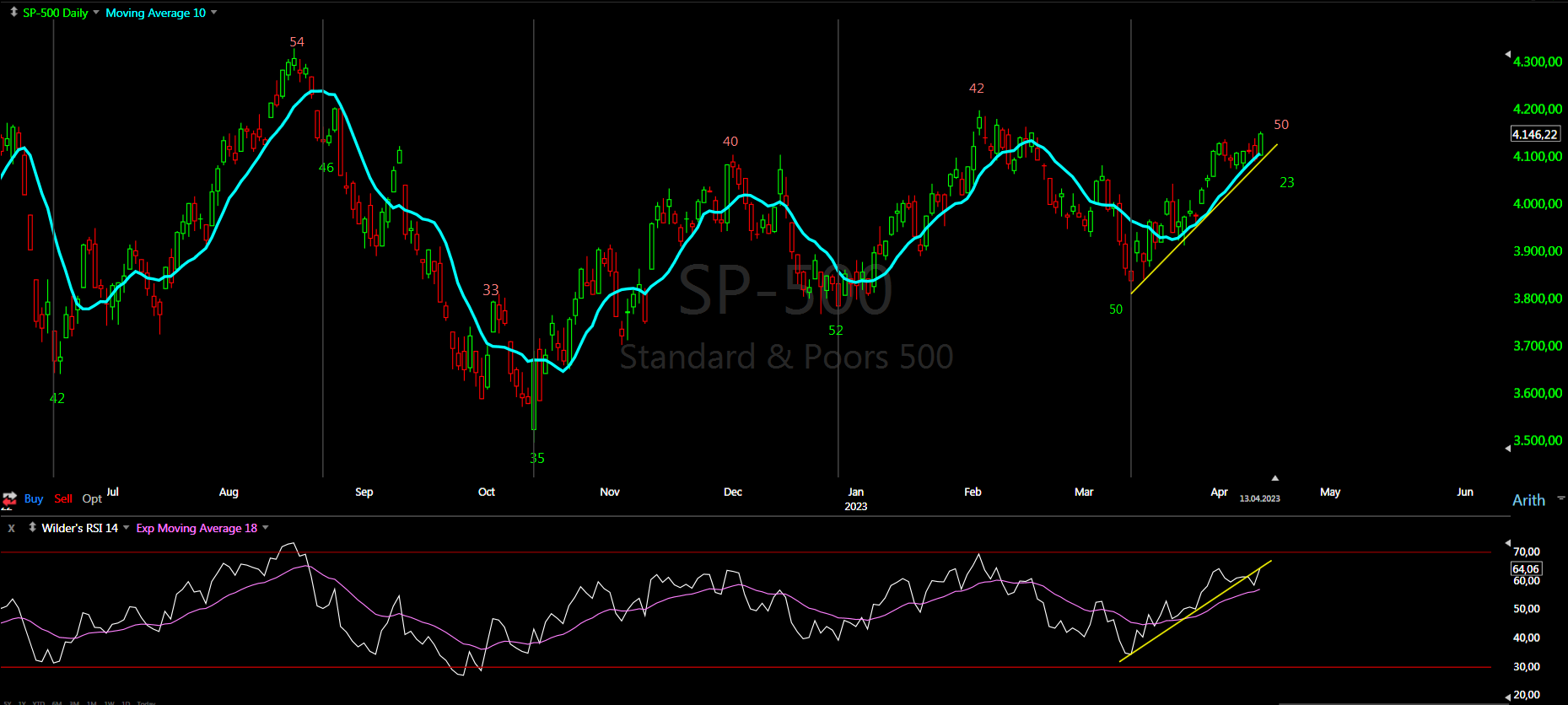The height and width of the screenshot is (705, 1568).
Task: Click the green 42 label at June low
Action: pyautogui.click(x=57, y=398)
